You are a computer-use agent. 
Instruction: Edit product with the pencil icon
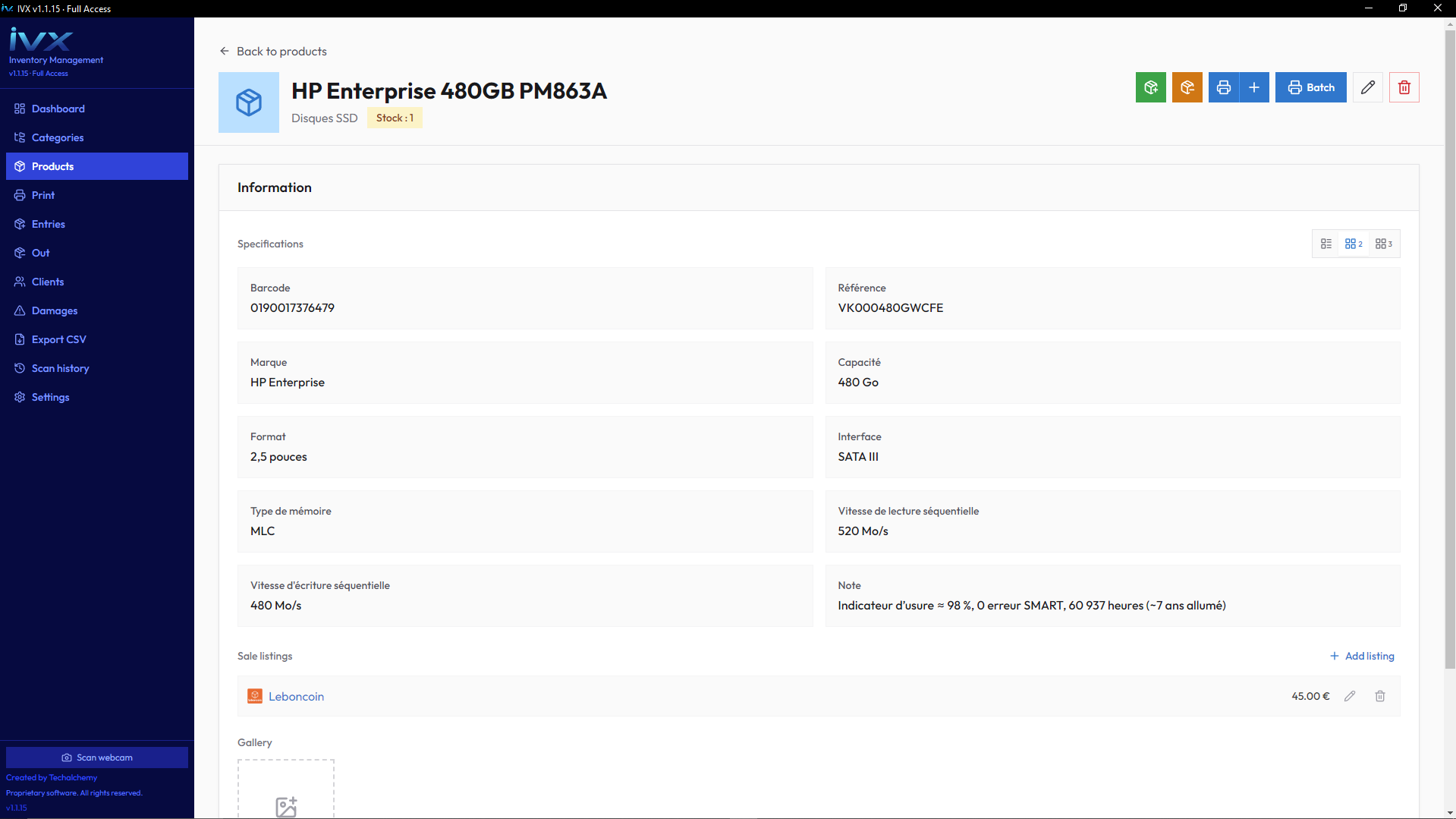coord(1367,87)
